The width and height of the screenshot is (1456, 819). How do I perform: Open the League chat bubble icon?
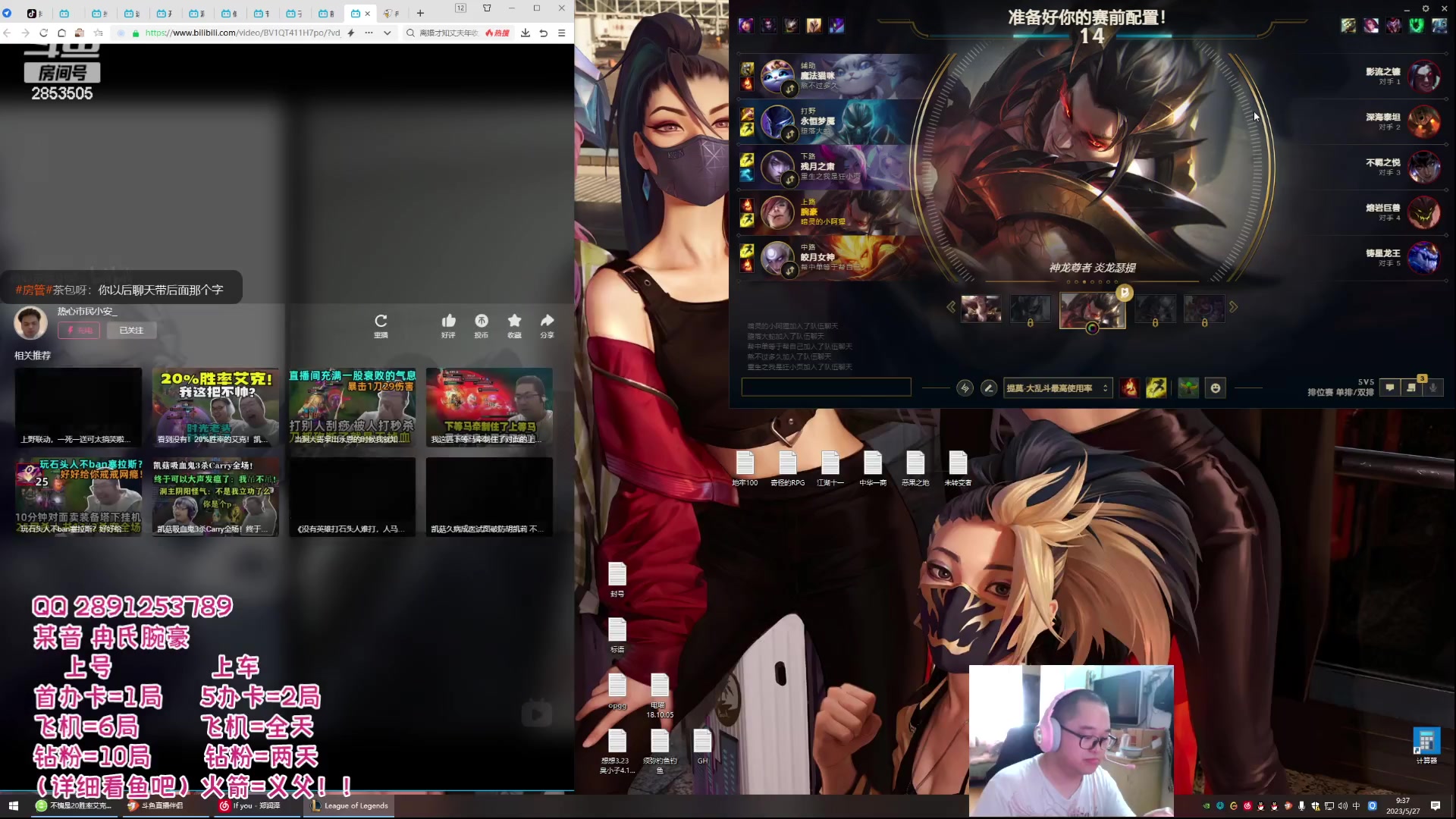point(1389,388)
